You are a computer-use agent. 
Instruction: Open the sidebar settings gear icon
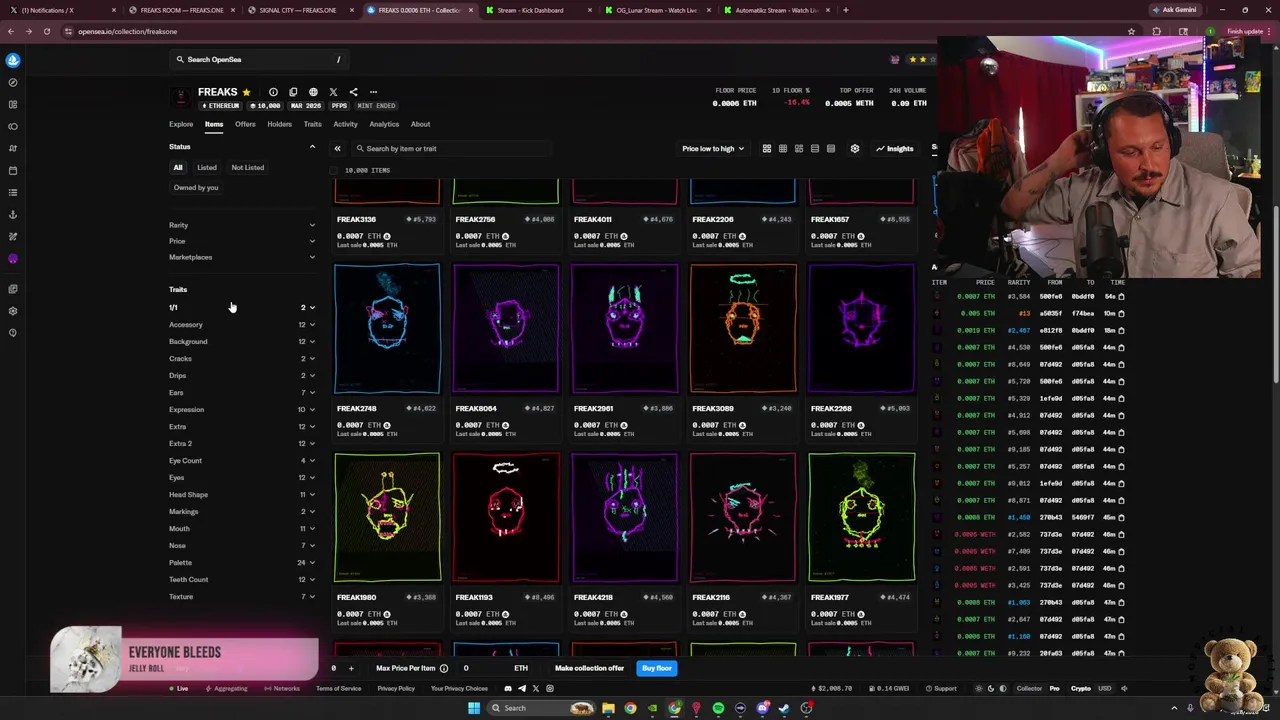click(x=12, y=311)
